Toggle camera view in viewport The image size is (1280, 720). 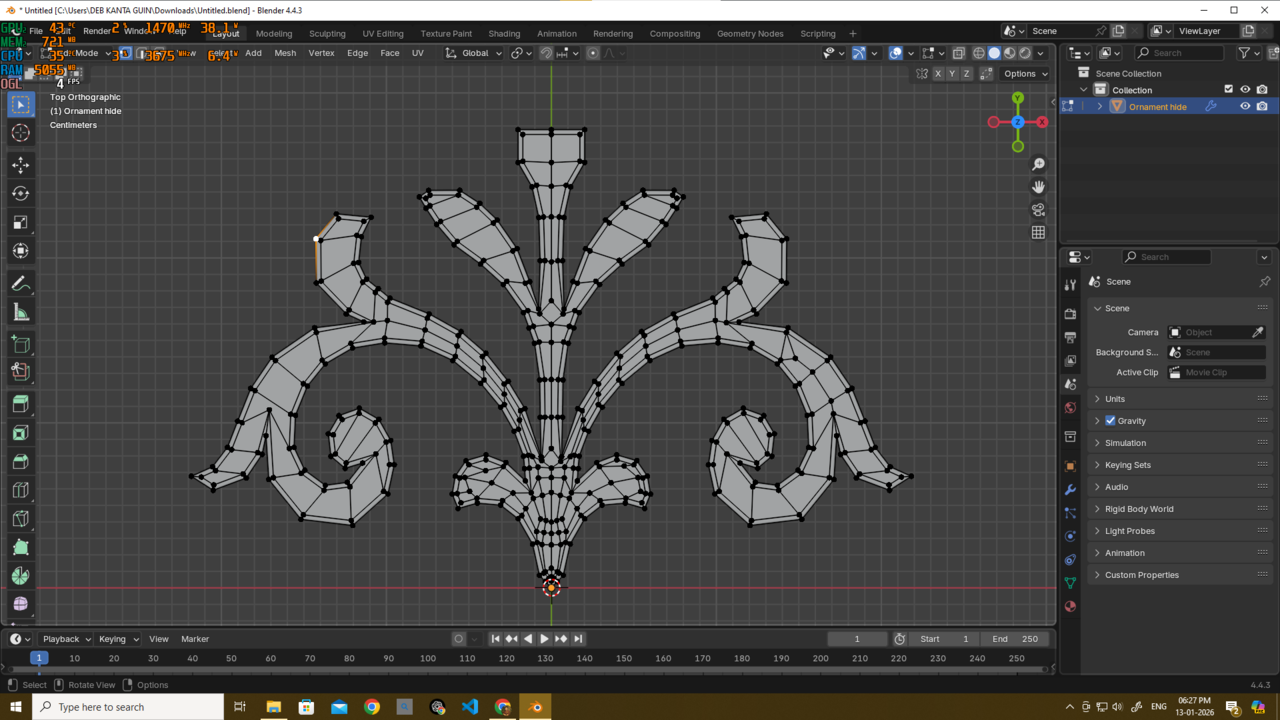(x=1038, y=210)
